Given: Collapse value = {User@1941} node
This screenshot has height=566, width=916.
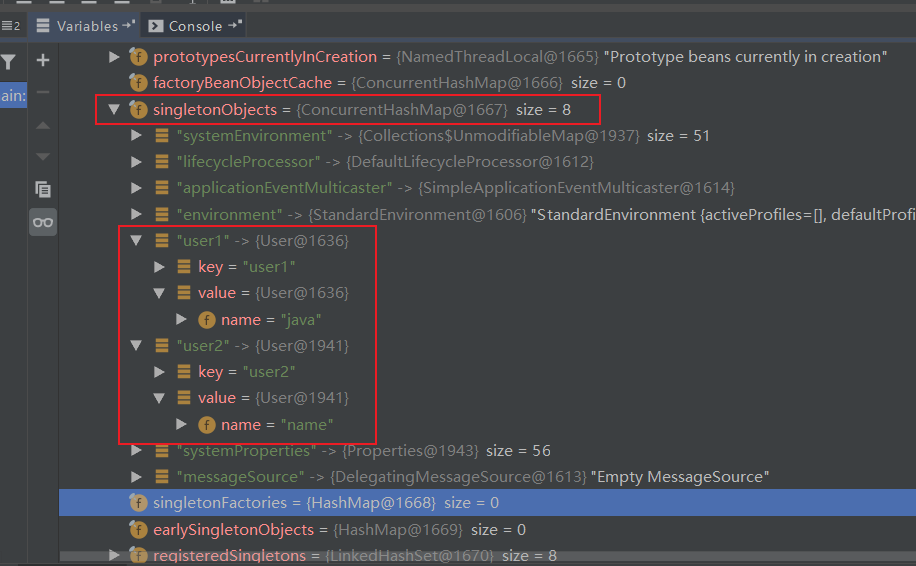Looking at the screenshot, I should pyautogui.click(x=159, y=398).
